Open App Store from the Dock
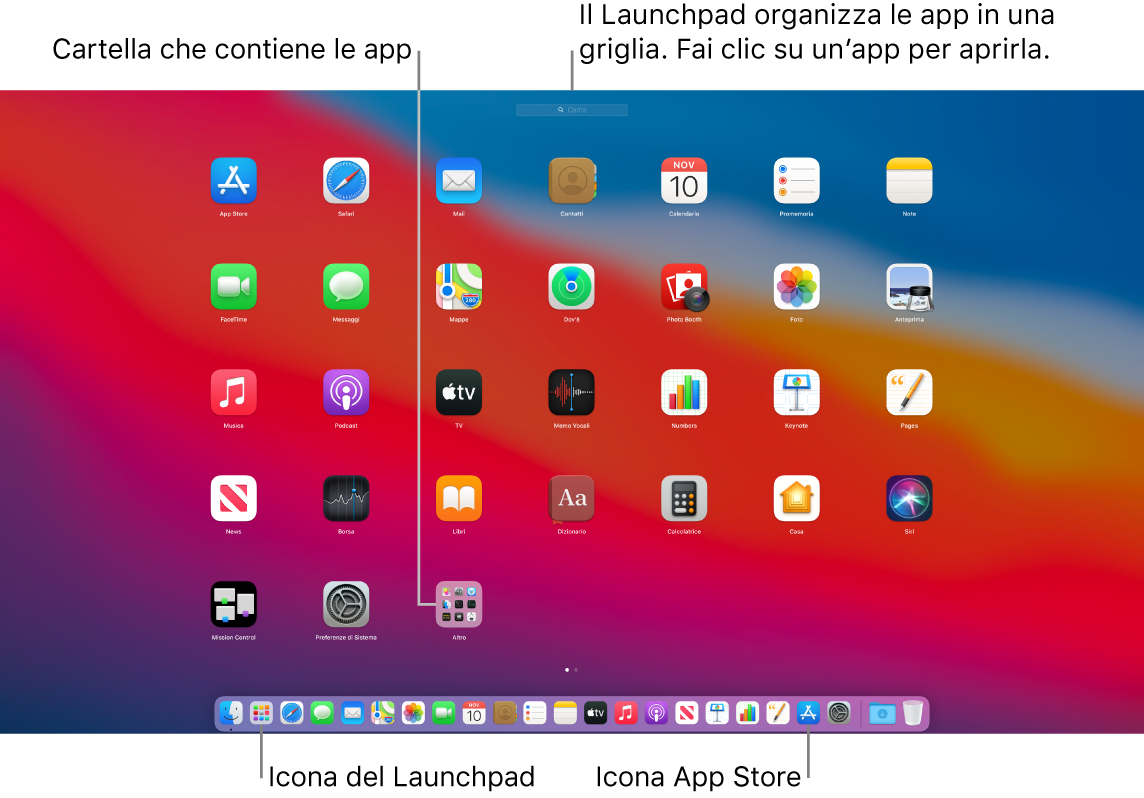This screenshot has width=1144, height=798. 808,713
